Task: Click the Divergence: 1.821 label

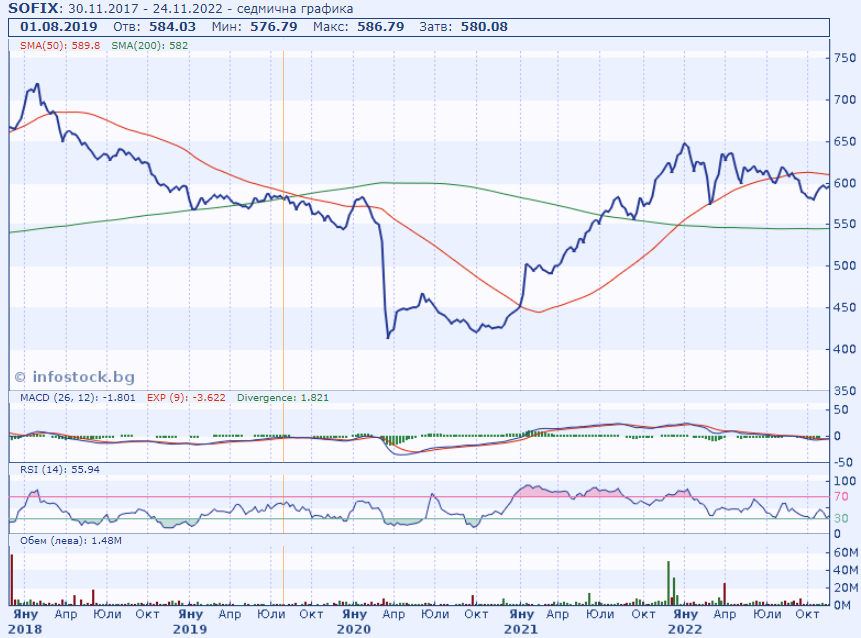Action: pyautogui.click(x=283, y=398)
